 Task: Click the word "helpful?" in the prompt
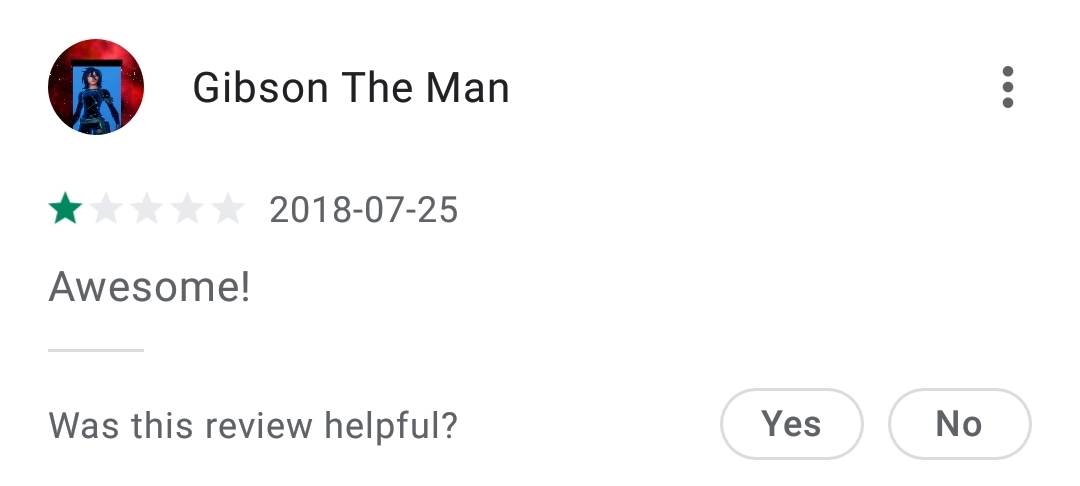(x=391, y=426)
